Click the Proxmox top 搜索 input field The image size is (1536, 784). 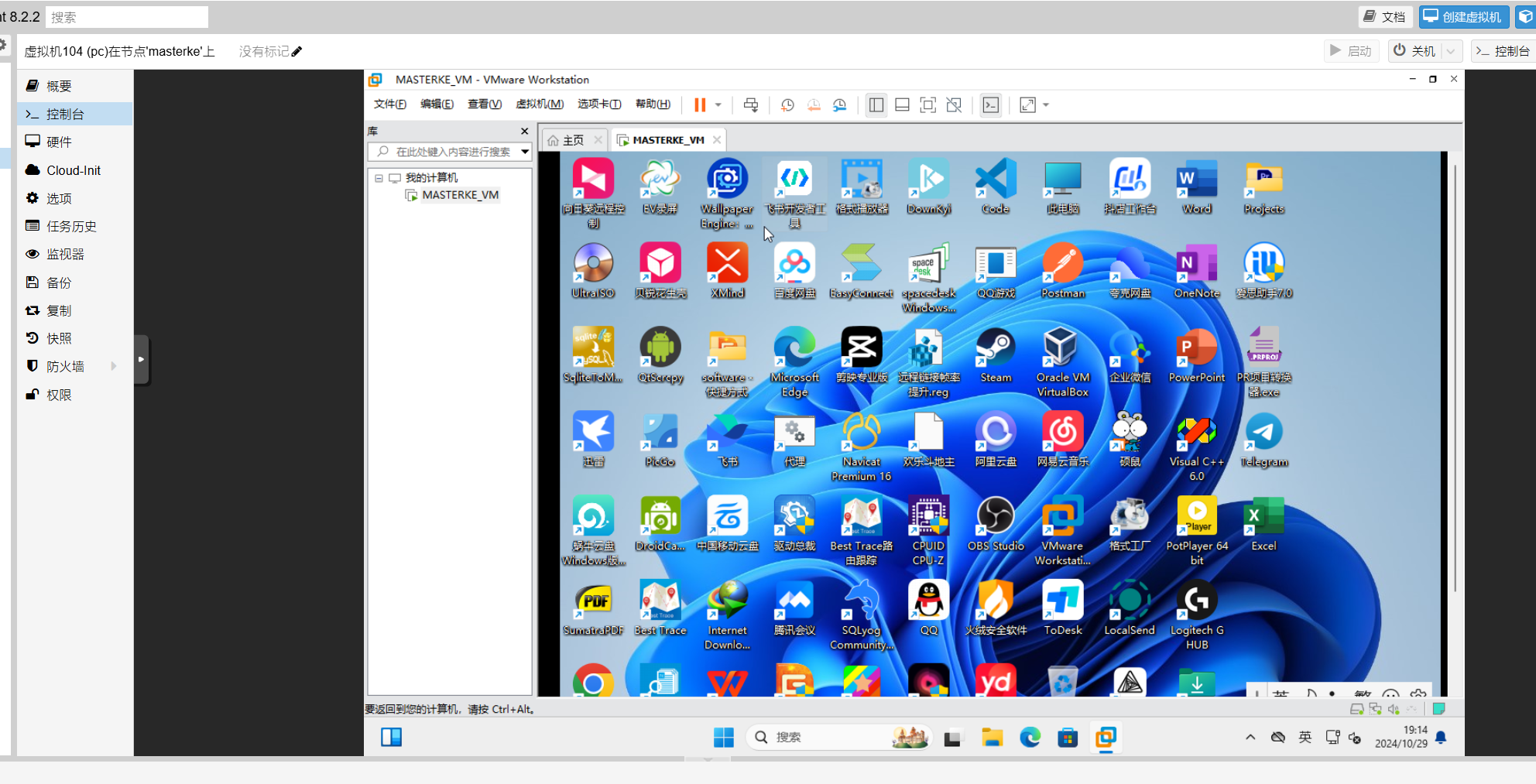click(127, 17)
